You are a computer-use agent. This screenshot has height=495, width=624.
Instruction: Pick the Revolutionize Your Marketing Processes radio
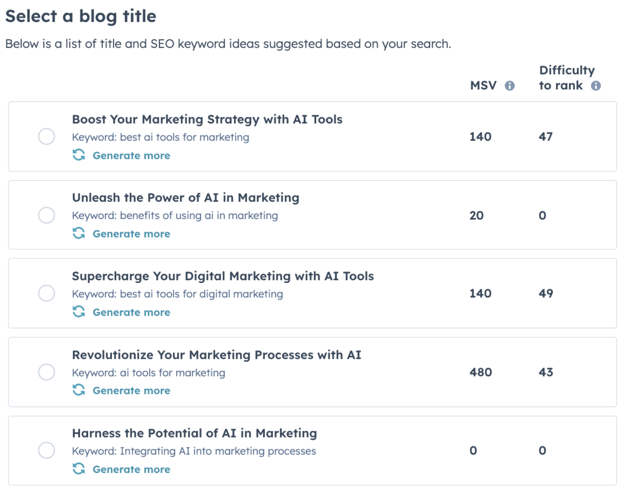(47, 372)
